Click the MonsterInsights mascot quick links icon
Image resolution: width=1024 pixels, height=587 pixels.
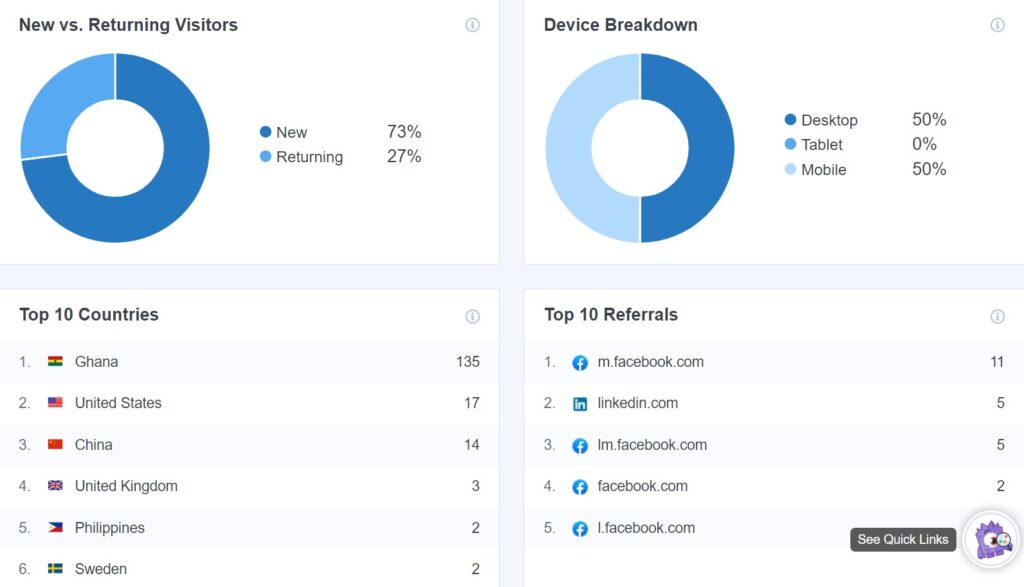992,539
